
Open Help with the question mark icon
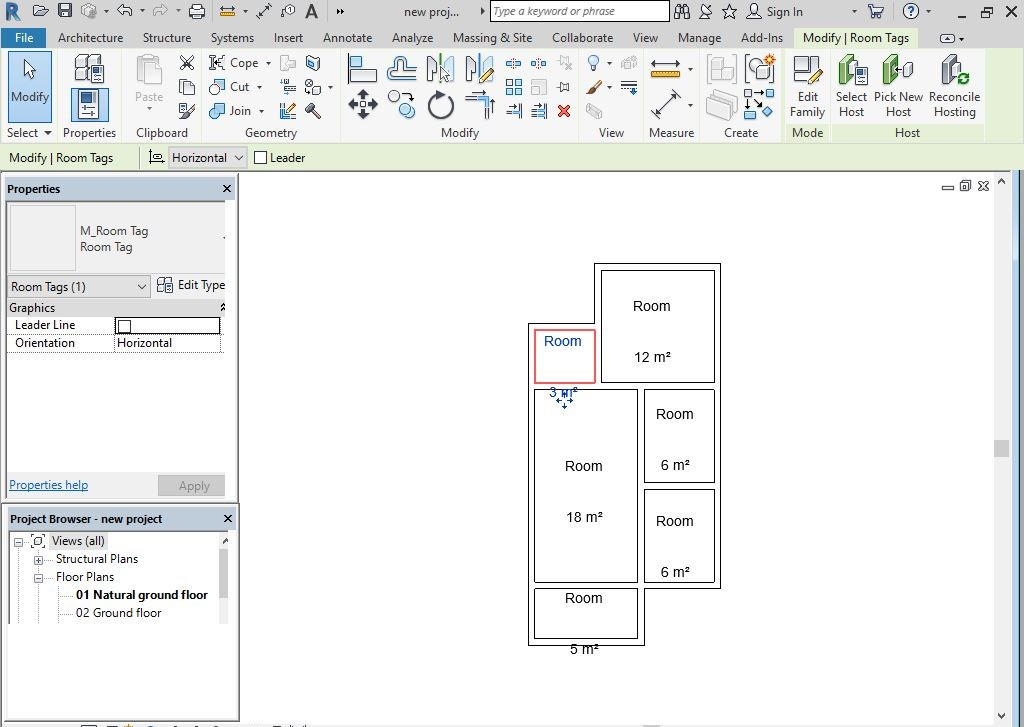[910, 11]
